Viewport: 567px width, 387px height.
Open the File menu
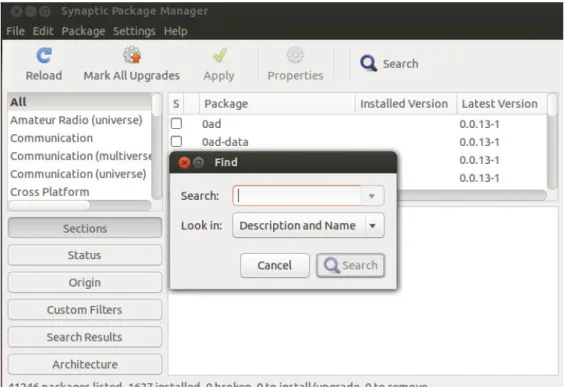16,31
